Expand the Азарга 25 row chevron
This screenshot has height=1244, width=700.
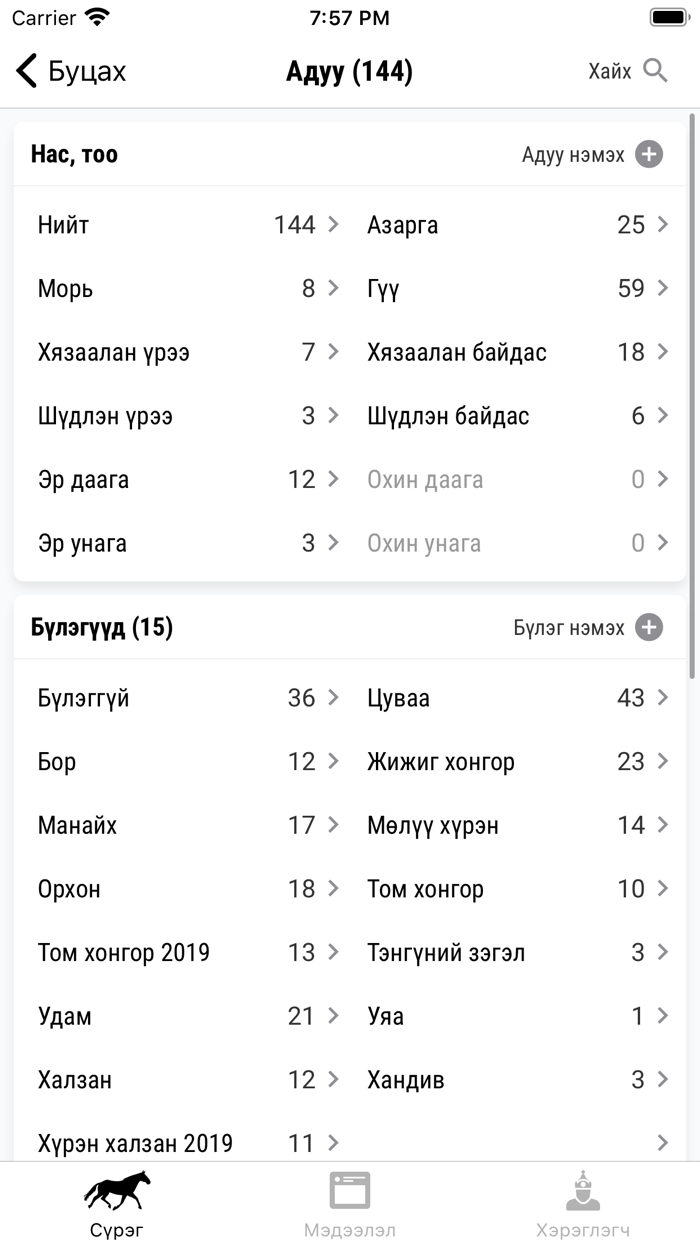coord(662,225)
